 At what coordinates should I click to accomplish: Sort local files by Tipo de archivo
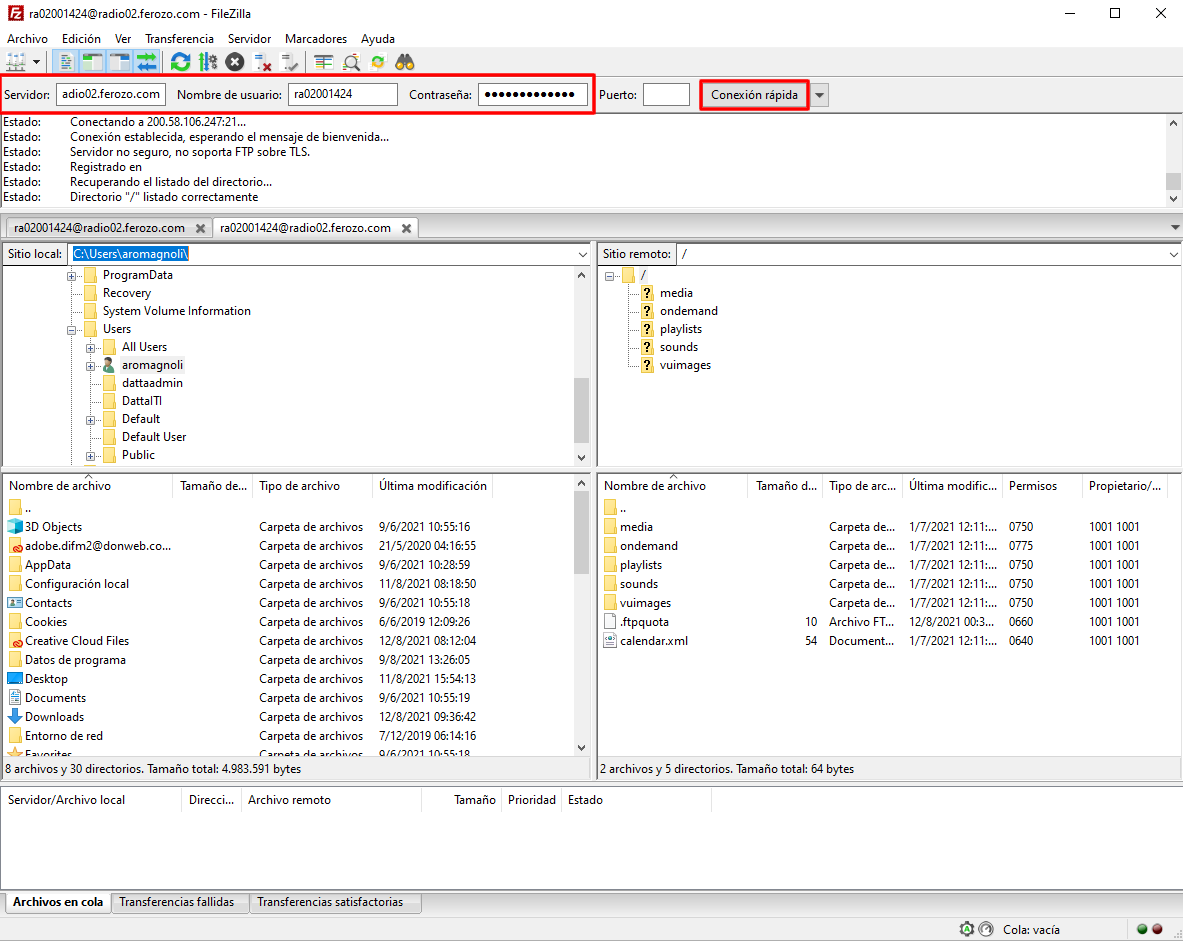click(312, 486)
